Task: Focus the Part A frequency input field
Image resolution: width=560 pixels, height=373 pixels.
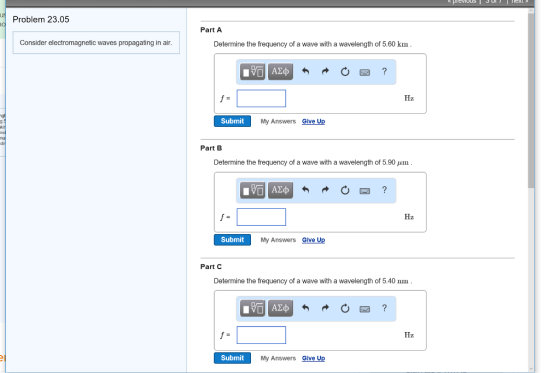Action: 261,98
